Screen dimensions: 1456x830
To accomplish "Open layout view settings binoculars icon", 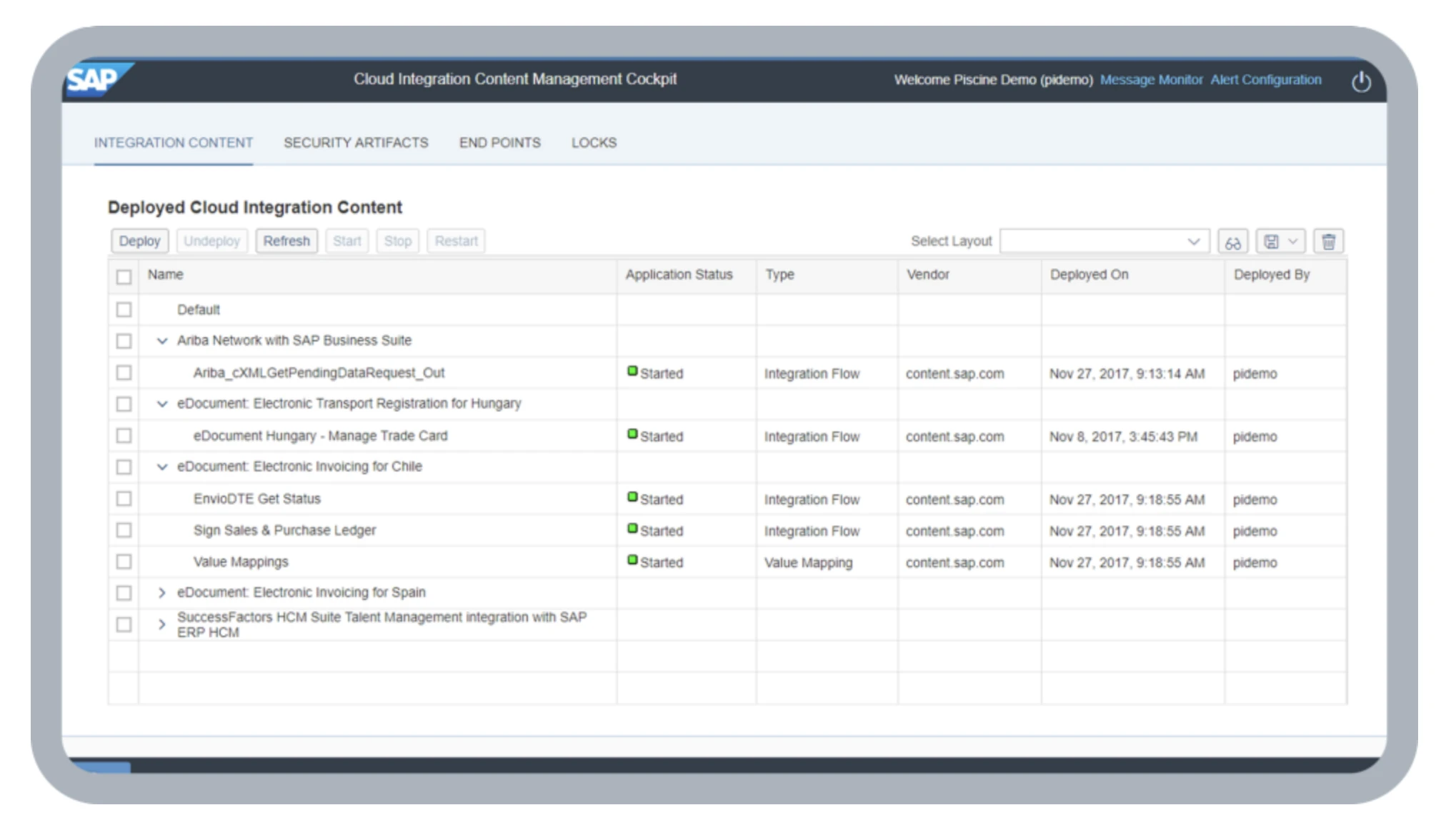I will pyautogui.click(x=1232, y=242).
